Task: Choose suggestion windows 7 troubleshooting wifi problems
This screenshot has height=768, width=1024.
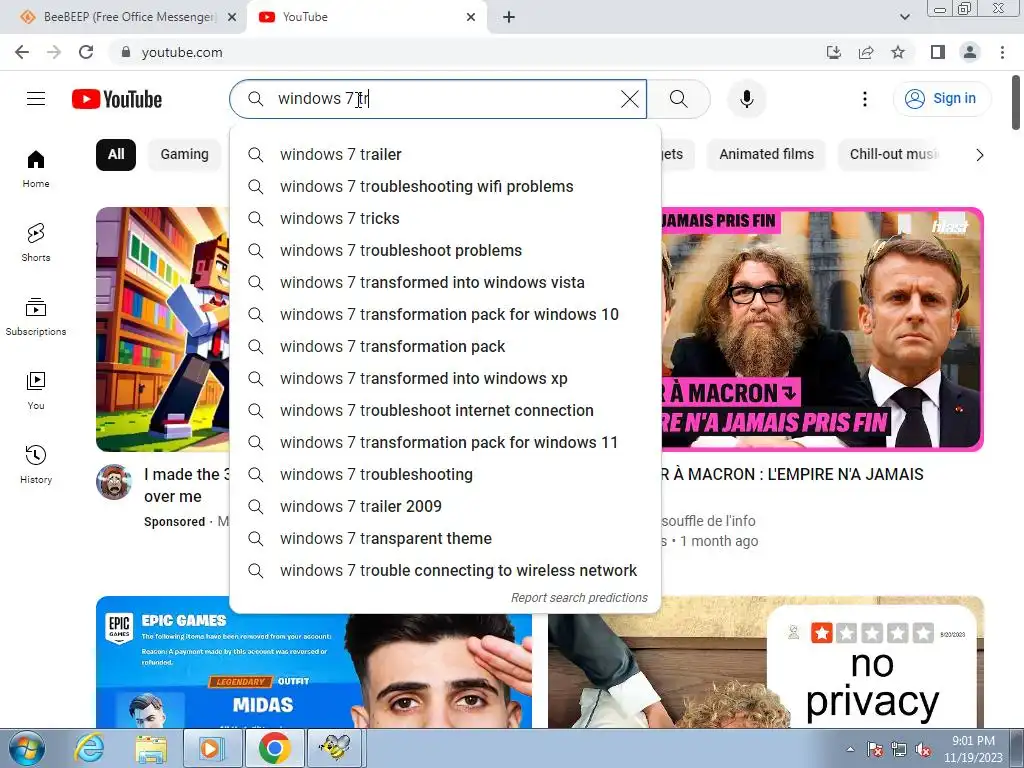Action: coord(445,187)
